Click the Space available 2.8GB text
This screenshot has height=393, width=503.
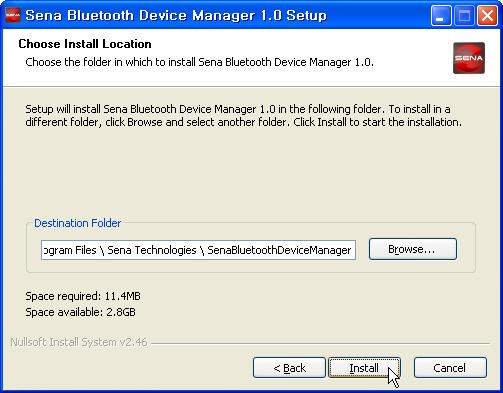[x=80, y=312]
